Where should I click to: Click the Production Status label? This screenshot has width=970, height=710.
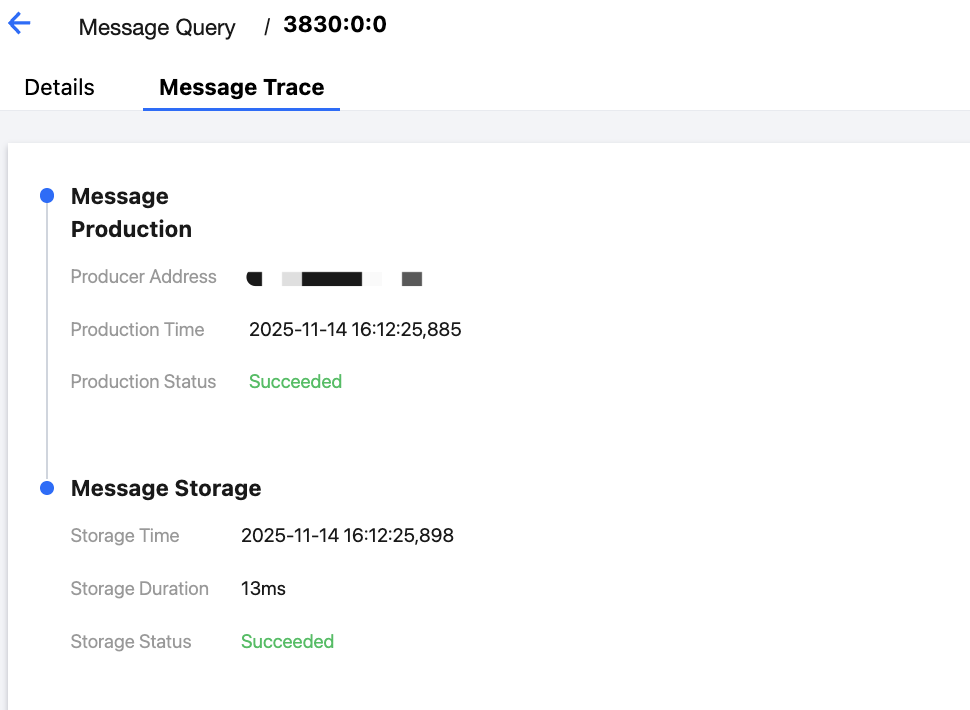click(143, 381)
